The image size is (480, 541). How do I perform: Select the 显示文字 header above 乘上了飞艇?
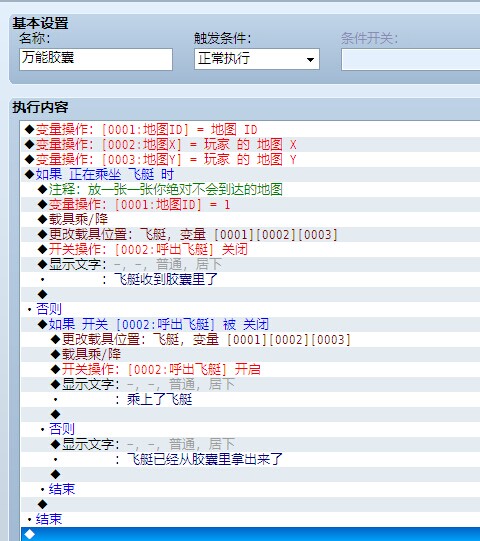tap(250, 384)
